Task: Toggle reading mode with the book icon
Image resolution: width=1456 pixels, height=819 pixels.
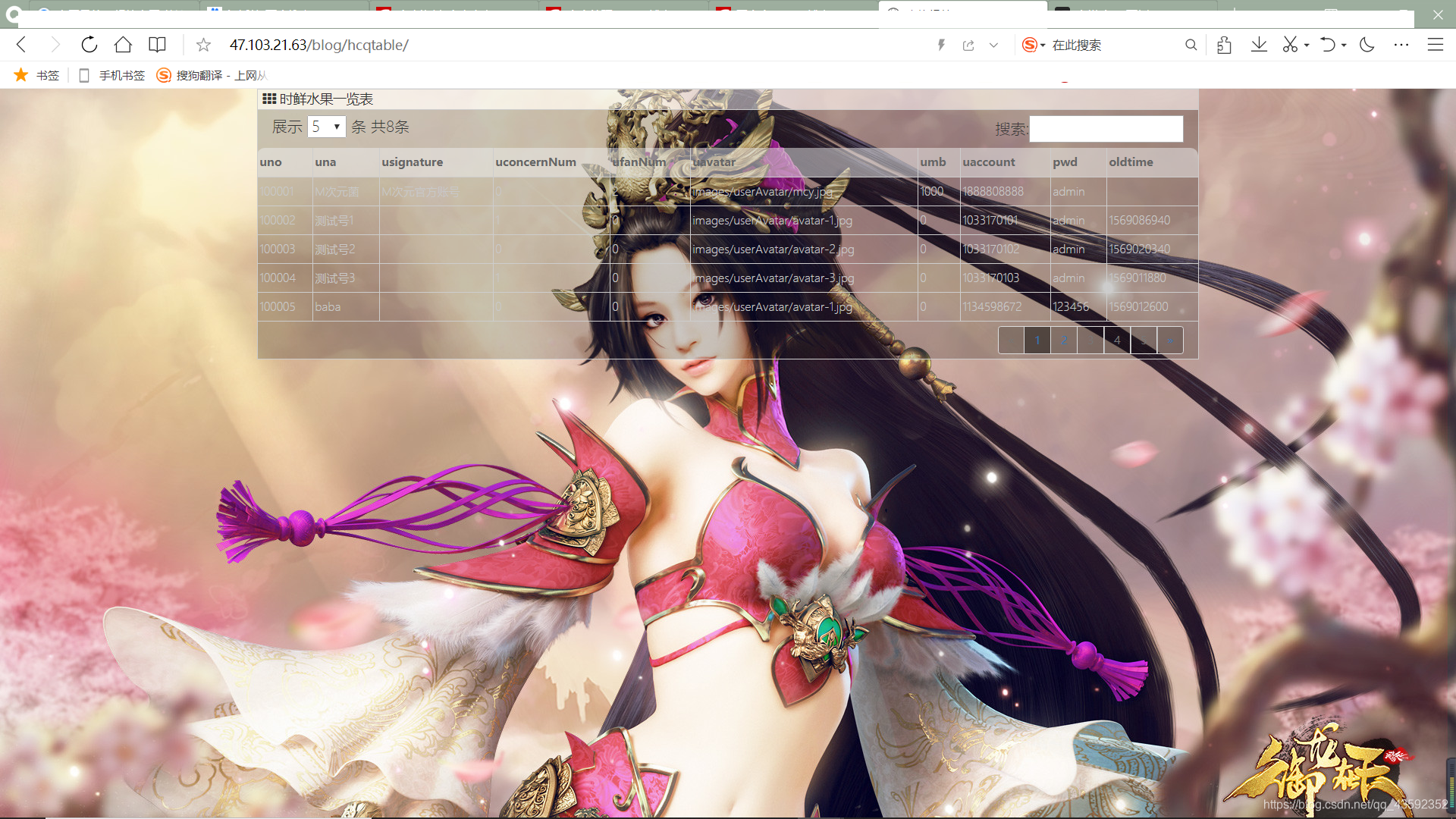Action: point(157,45)
